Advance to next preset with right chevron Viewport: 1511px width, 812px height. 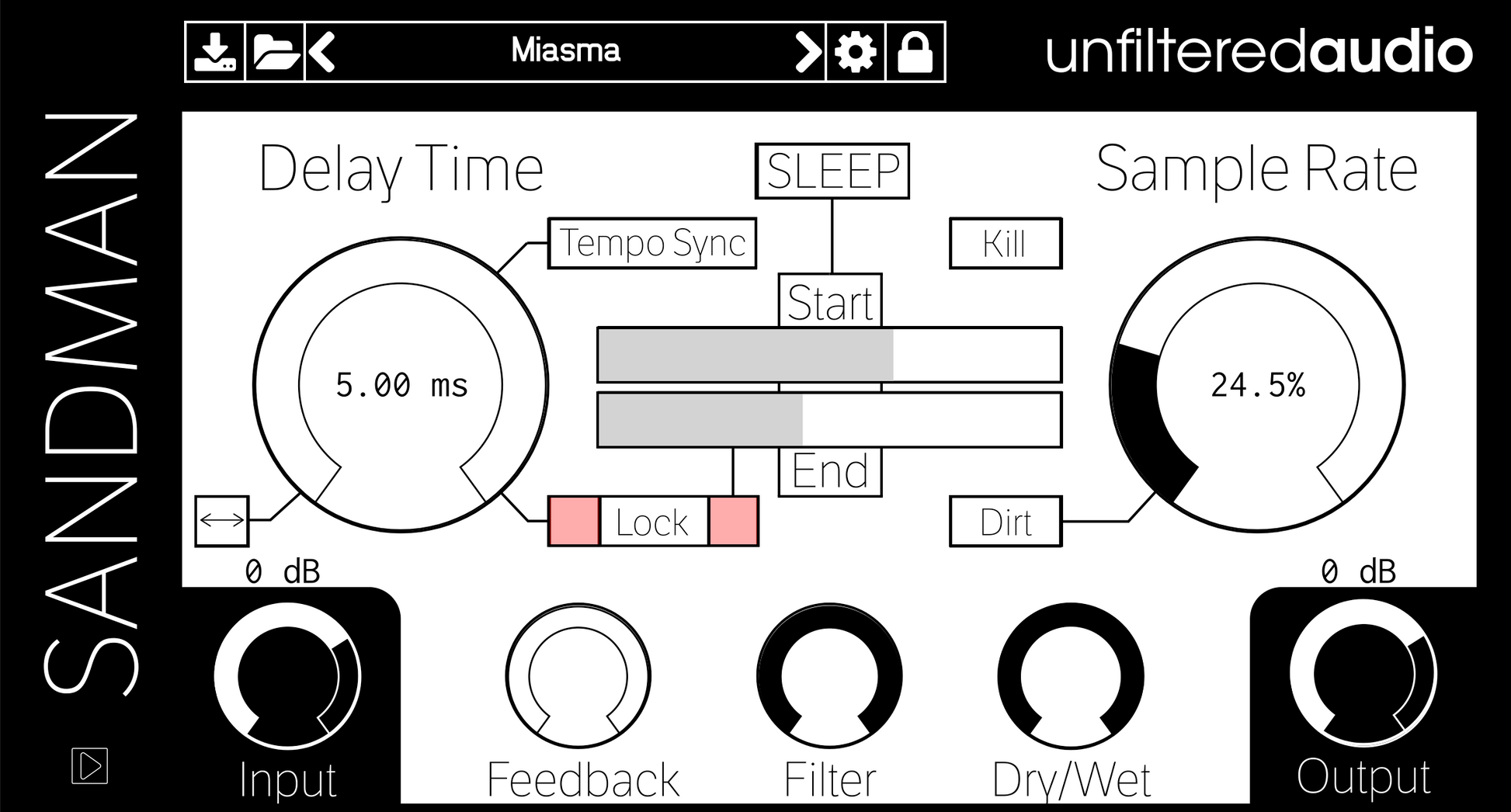coord(808,52)
